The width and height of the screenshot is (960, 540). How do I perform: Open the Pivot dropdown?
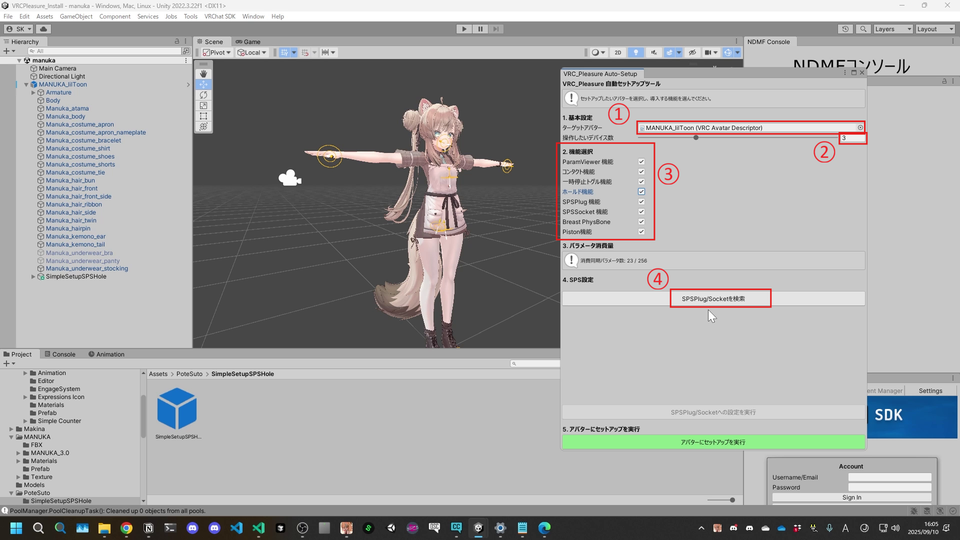coord(217,53)
